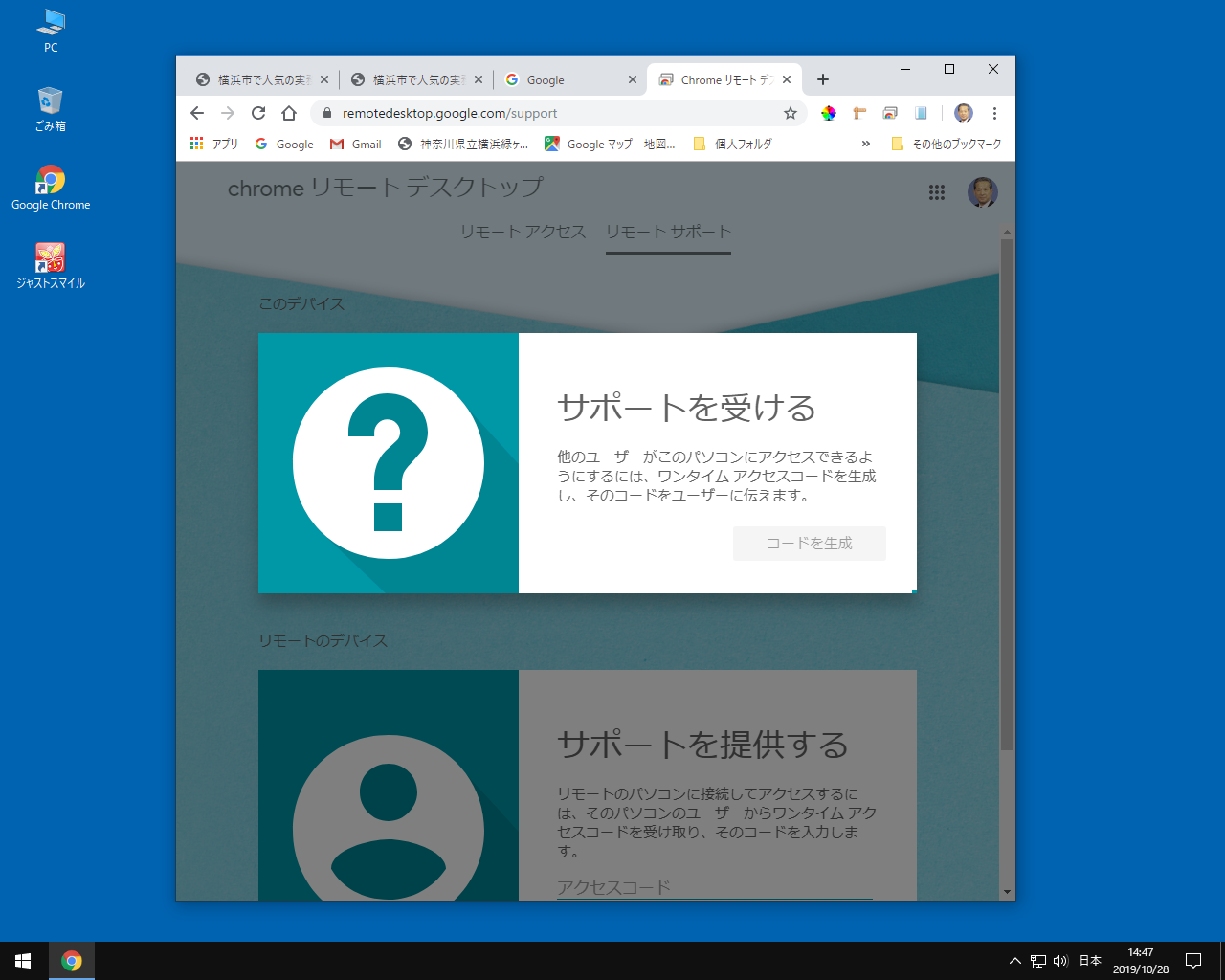Close the Chrome リモートデスクトップ tab
The height and width of the screenshot is (980, 1225).
(787, 79)
